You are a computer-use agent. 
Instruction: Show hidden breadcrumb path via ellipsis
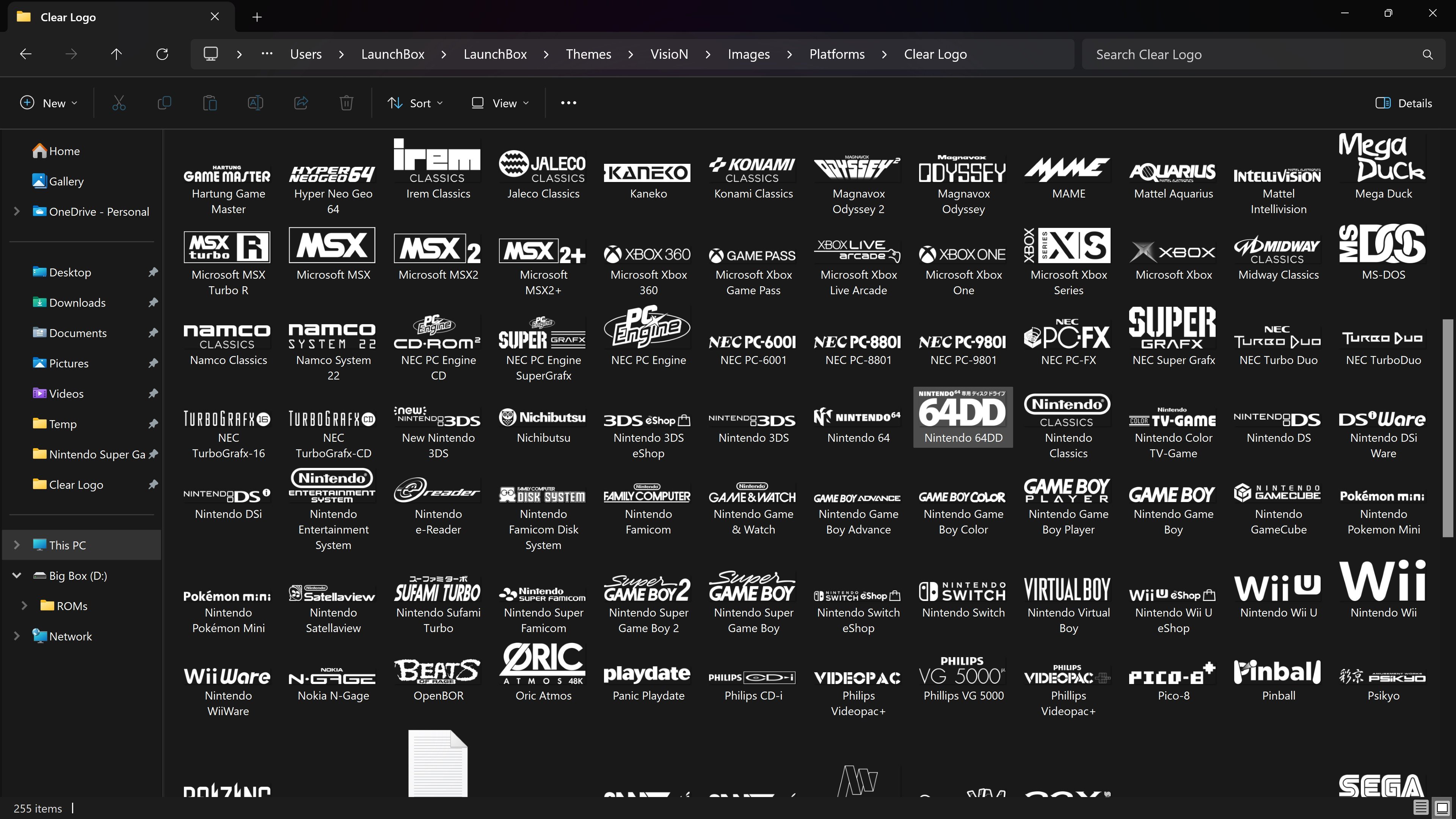coord(267,54)
